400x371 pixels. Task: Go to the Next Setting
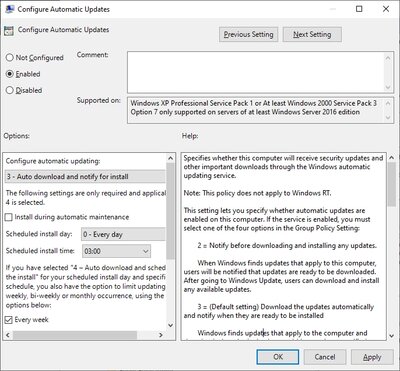[312, 34]
